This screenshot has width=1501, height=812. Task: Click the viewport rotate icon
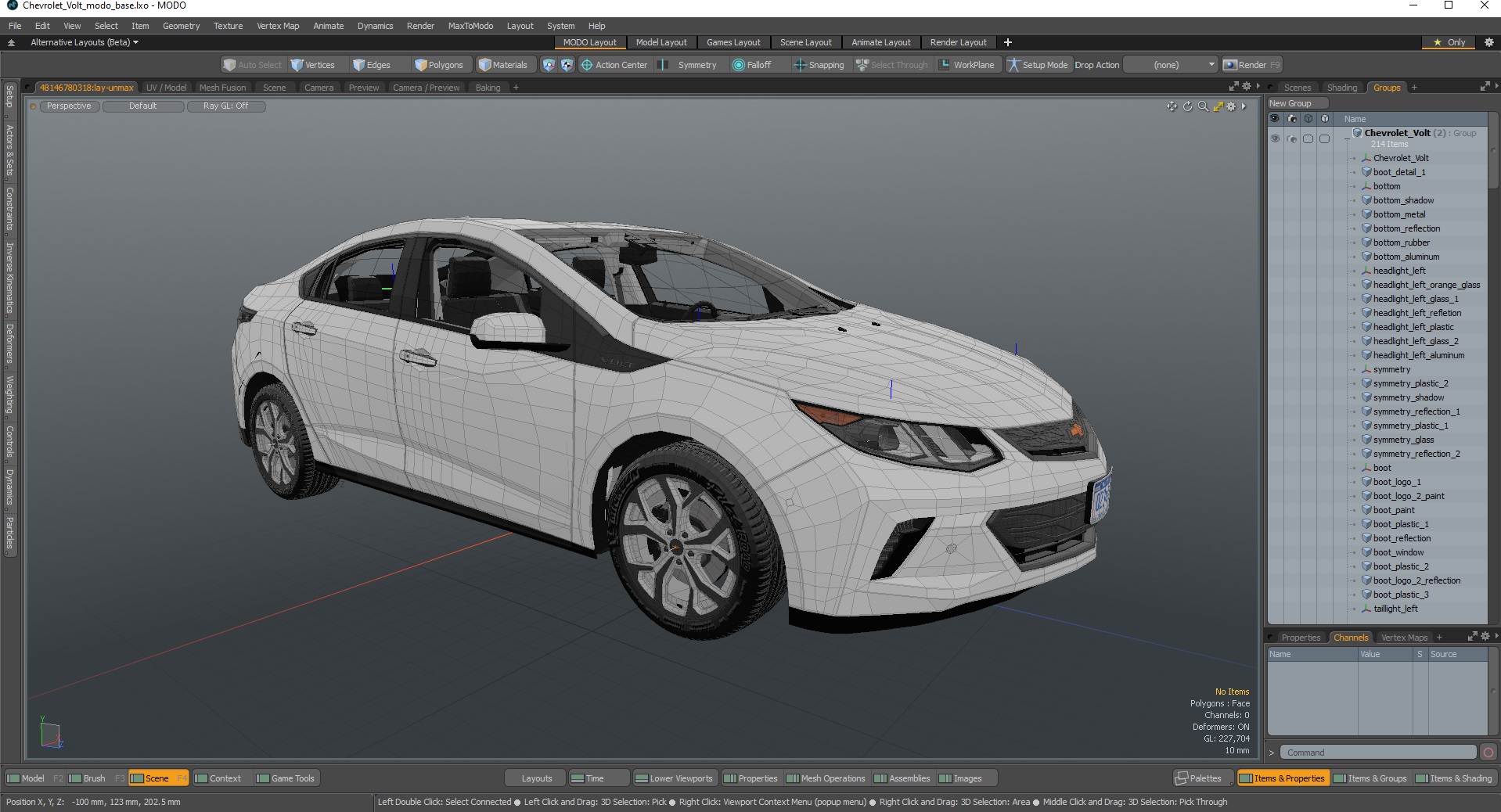click(1187, 106)
